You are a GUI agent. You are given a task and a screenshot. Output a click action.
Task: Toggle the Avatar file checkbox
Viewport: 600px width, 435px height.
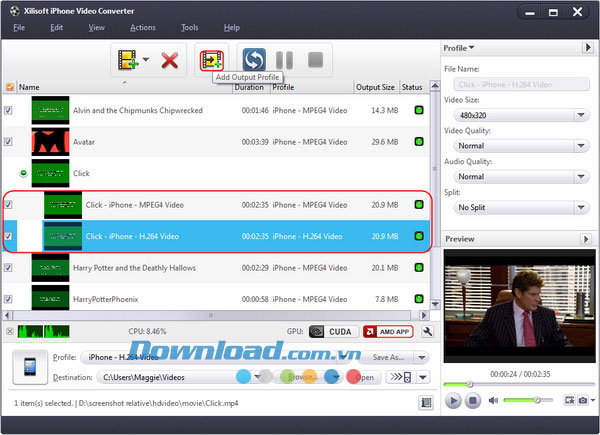click(9, 141)
